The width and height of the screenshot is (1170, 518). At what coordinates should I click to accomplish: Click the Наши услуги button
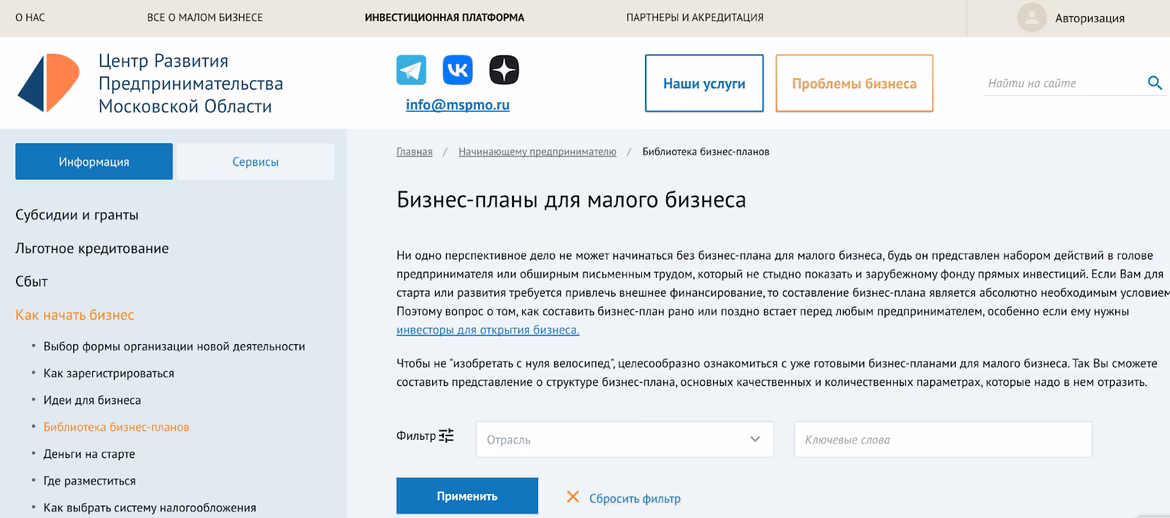coord(704,84)
